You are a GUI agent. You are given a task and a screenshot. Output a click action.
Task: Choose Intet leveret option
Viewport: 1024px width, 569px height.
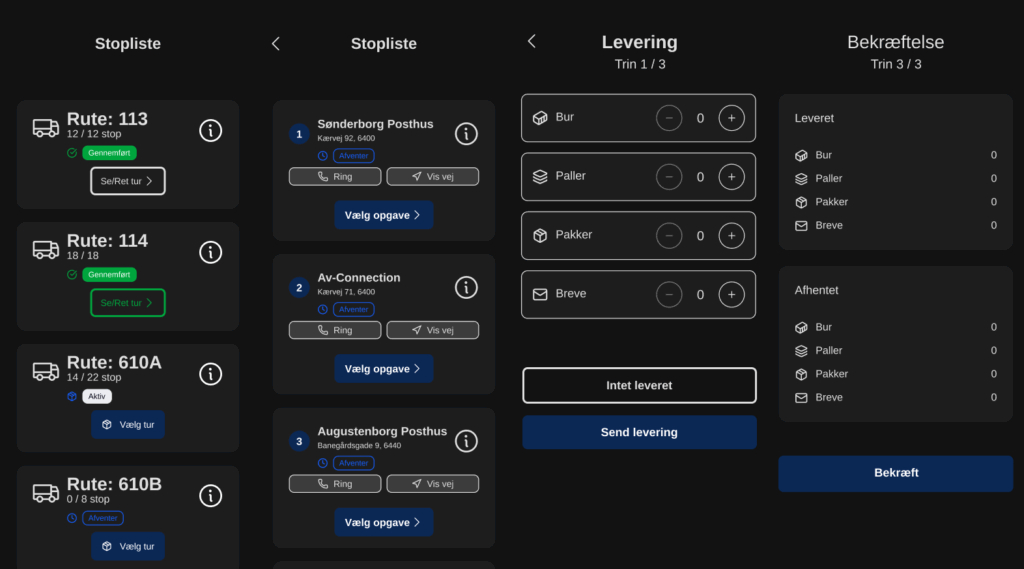[639, 385]
